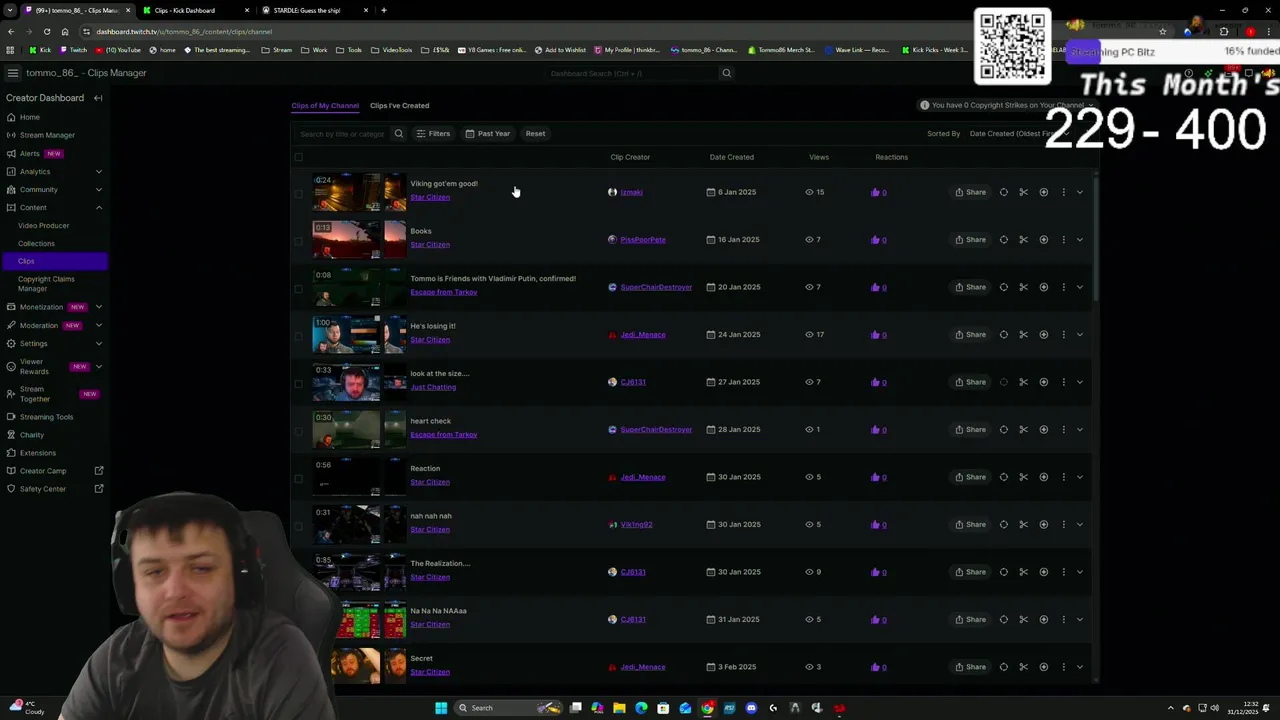
Task: Click the Search by title or category field
Action: [x=342, y=134]
